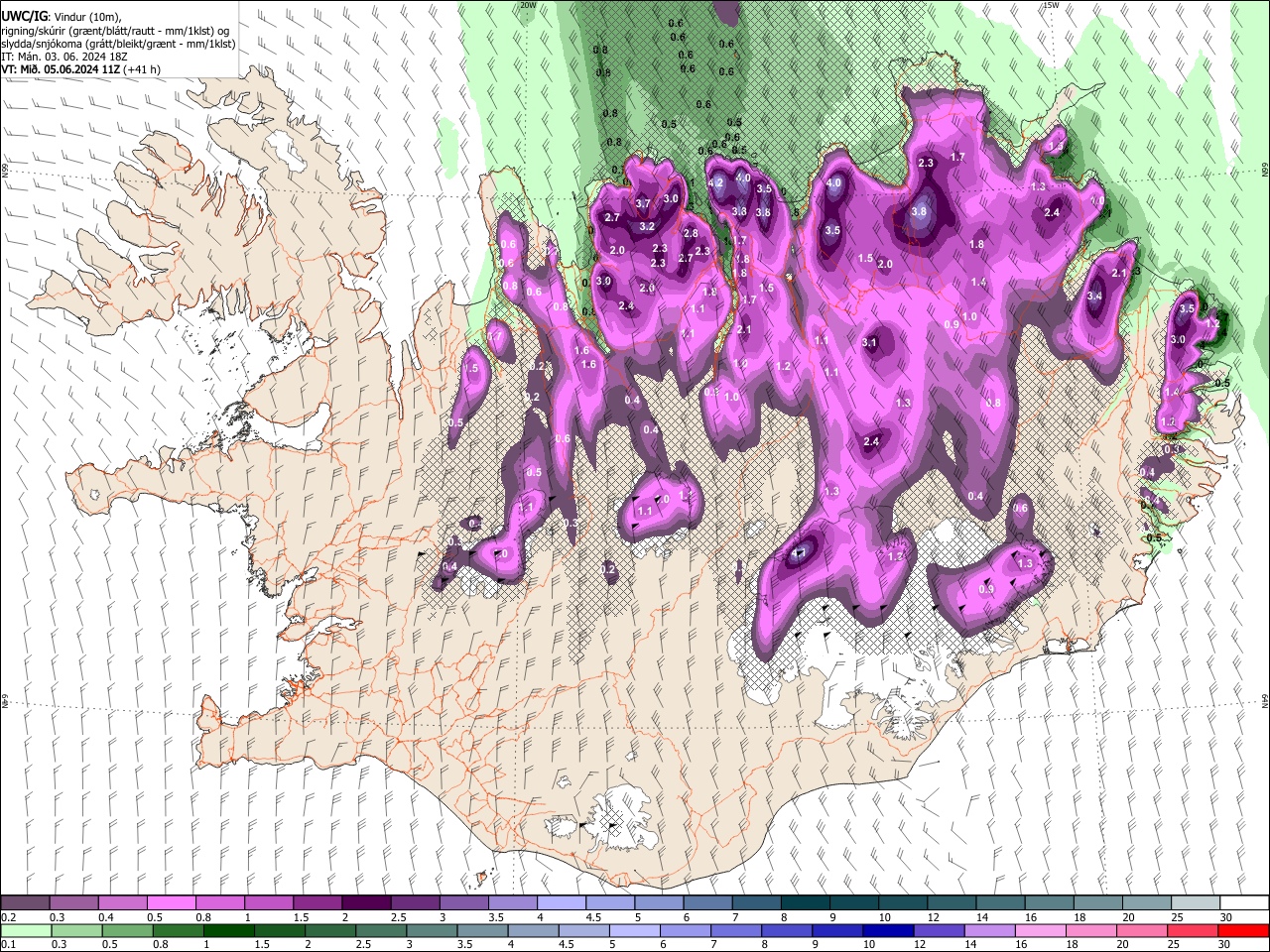Image resolution: width=1270 pixels, height=952 pixels.
Task: Click the 'UWC/IG' title text
Action: click(x=24, y=16)
